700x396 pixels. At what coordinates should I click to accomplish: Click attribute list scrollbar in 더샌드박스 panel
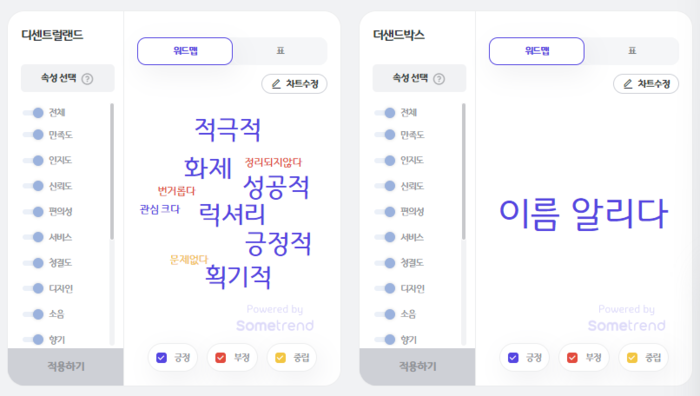point(463,171)
